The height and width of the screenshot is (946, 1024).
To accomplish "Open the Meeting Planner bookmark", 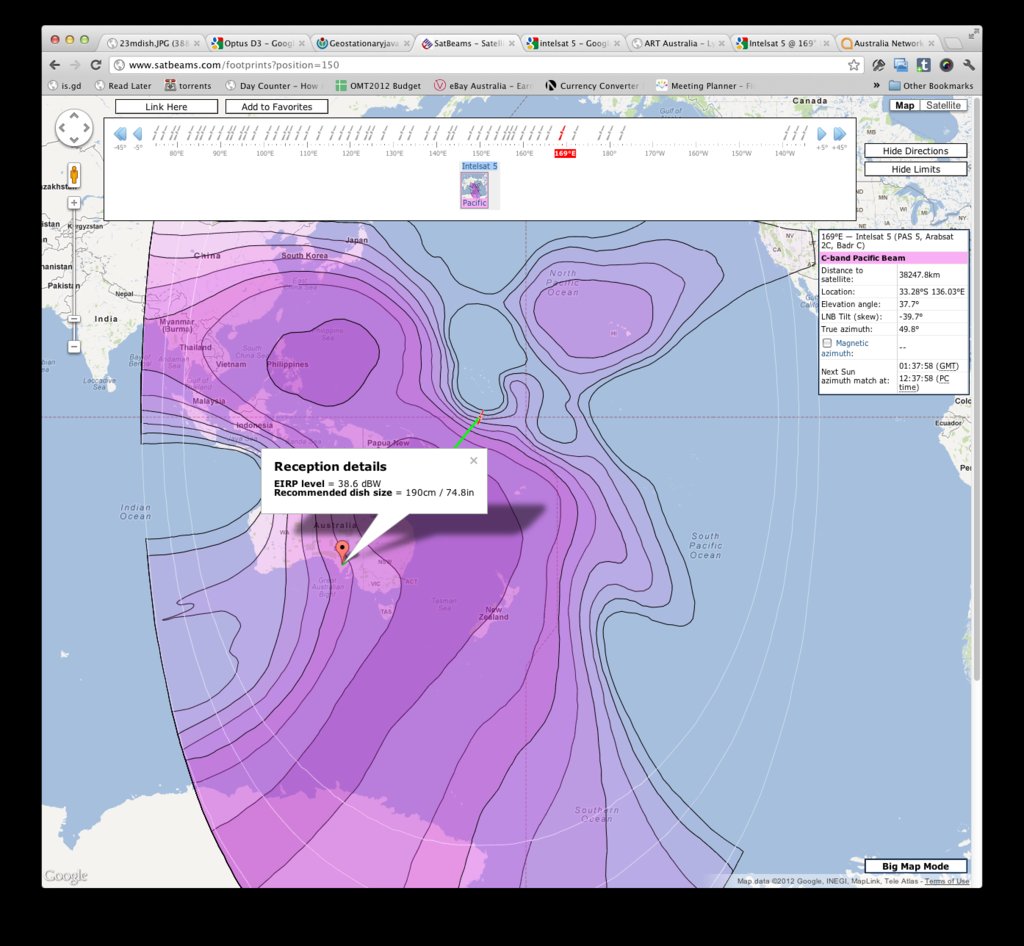I will coord(705,86).
